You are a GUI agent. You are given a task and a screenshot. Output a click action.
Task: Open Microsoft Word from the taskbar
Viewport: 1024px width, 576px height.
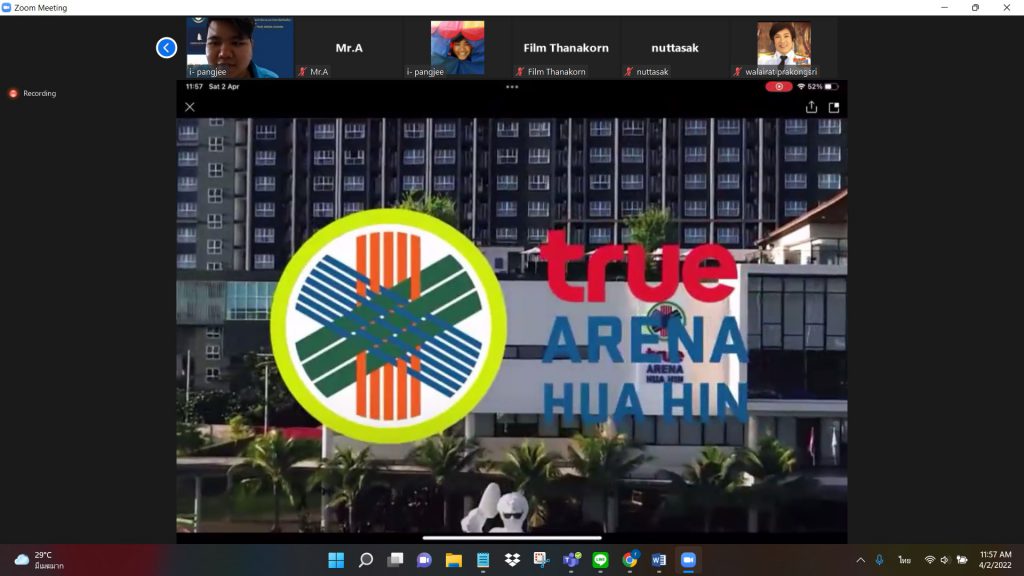click(x=659, y=560)
